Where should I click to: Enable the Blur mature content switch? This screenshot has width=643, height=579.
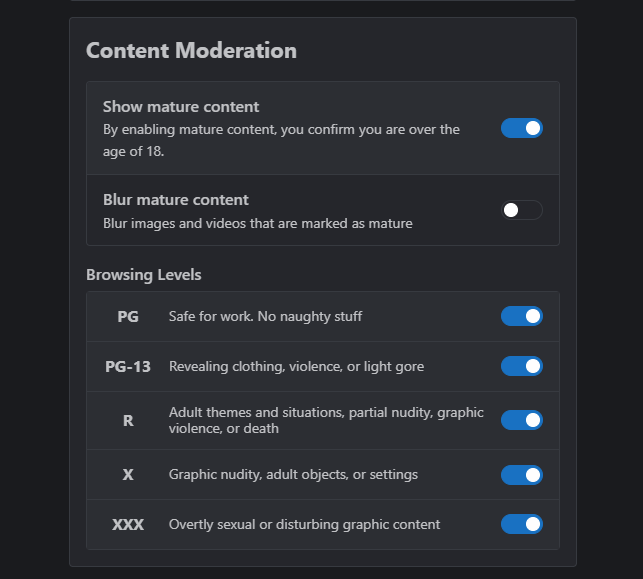(522, 210)
